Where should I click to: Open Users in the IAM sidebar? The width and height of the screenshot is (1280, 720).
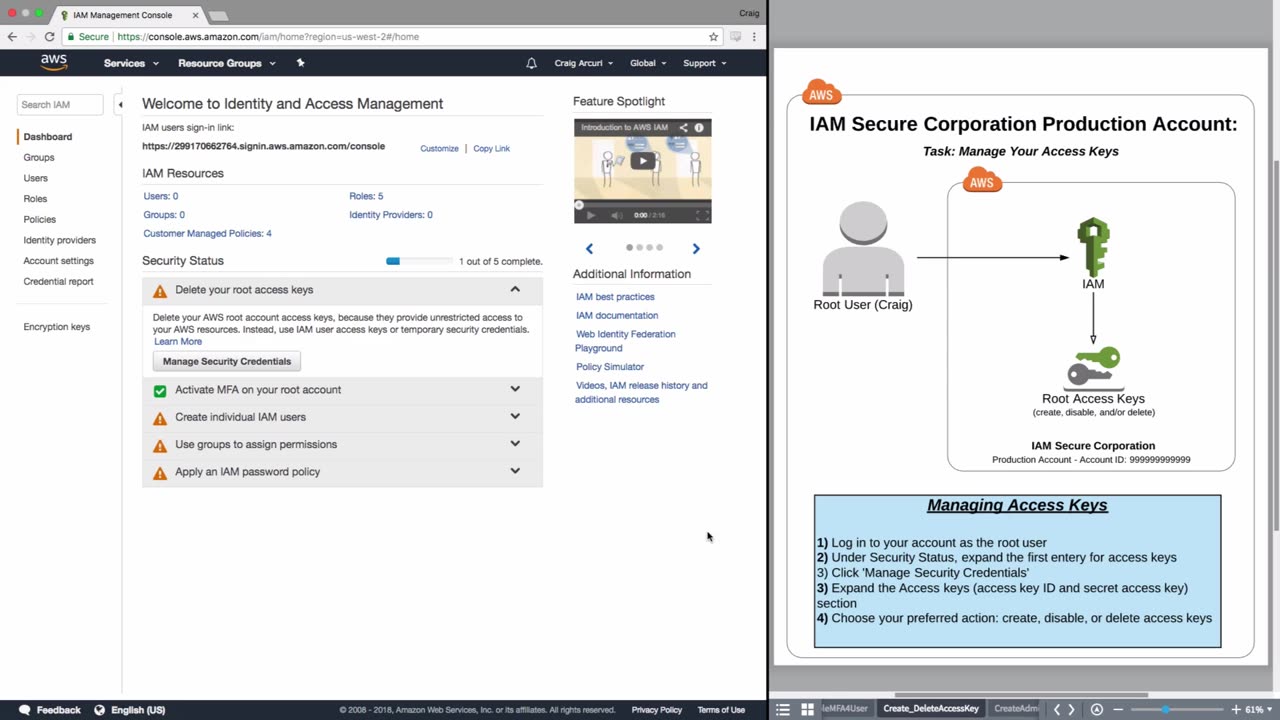(x=36, y=178)
